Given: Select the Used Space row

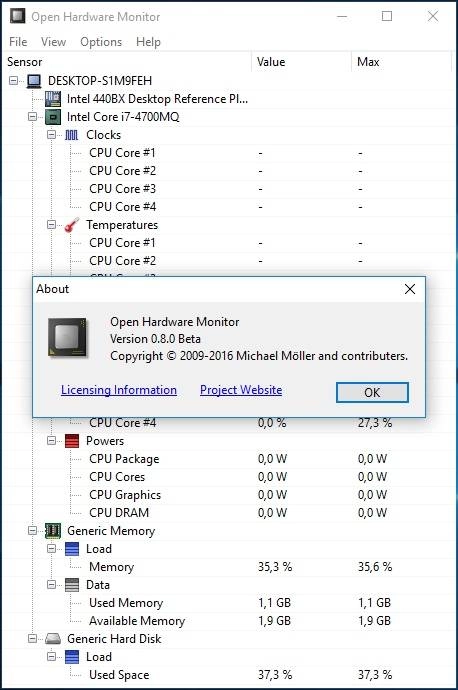Looking at the screenshot, I should point(229,675).
